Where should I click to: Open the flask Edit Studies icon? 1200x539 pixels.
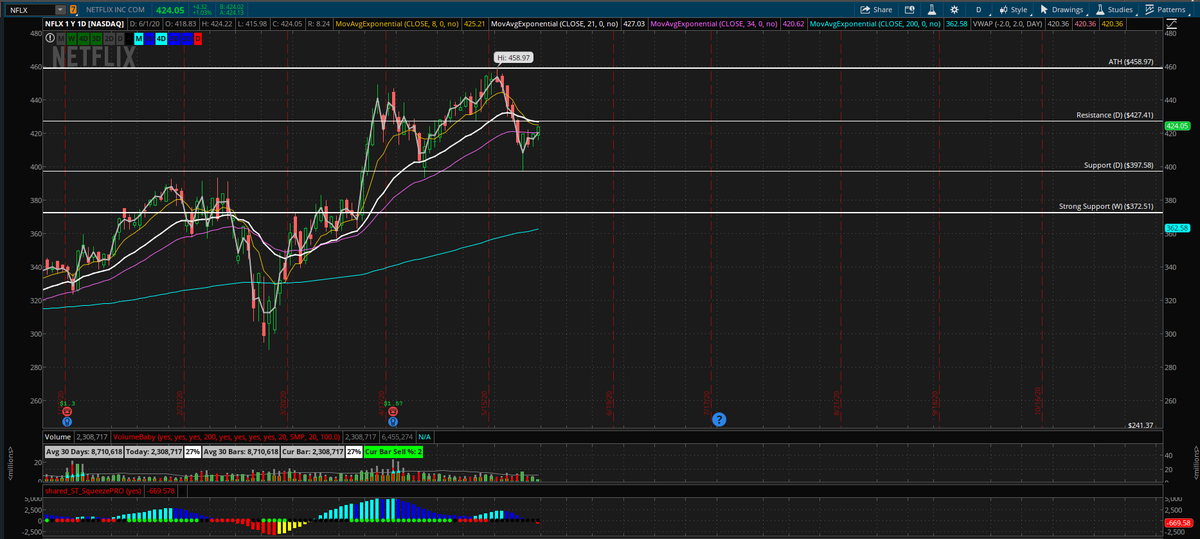point(931,10)
